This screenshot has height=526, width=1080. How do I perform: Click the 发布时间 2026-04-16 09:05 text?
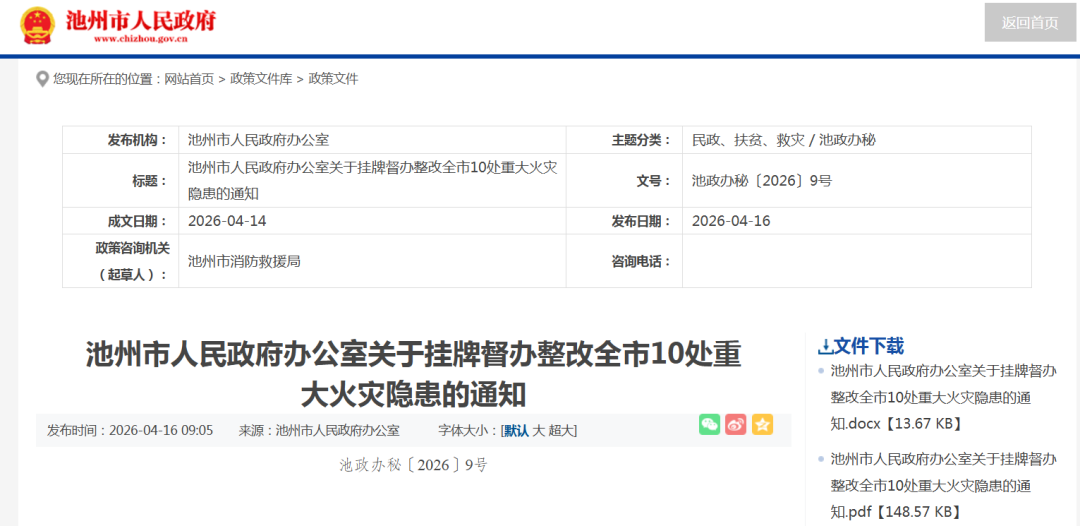point(130,431)
